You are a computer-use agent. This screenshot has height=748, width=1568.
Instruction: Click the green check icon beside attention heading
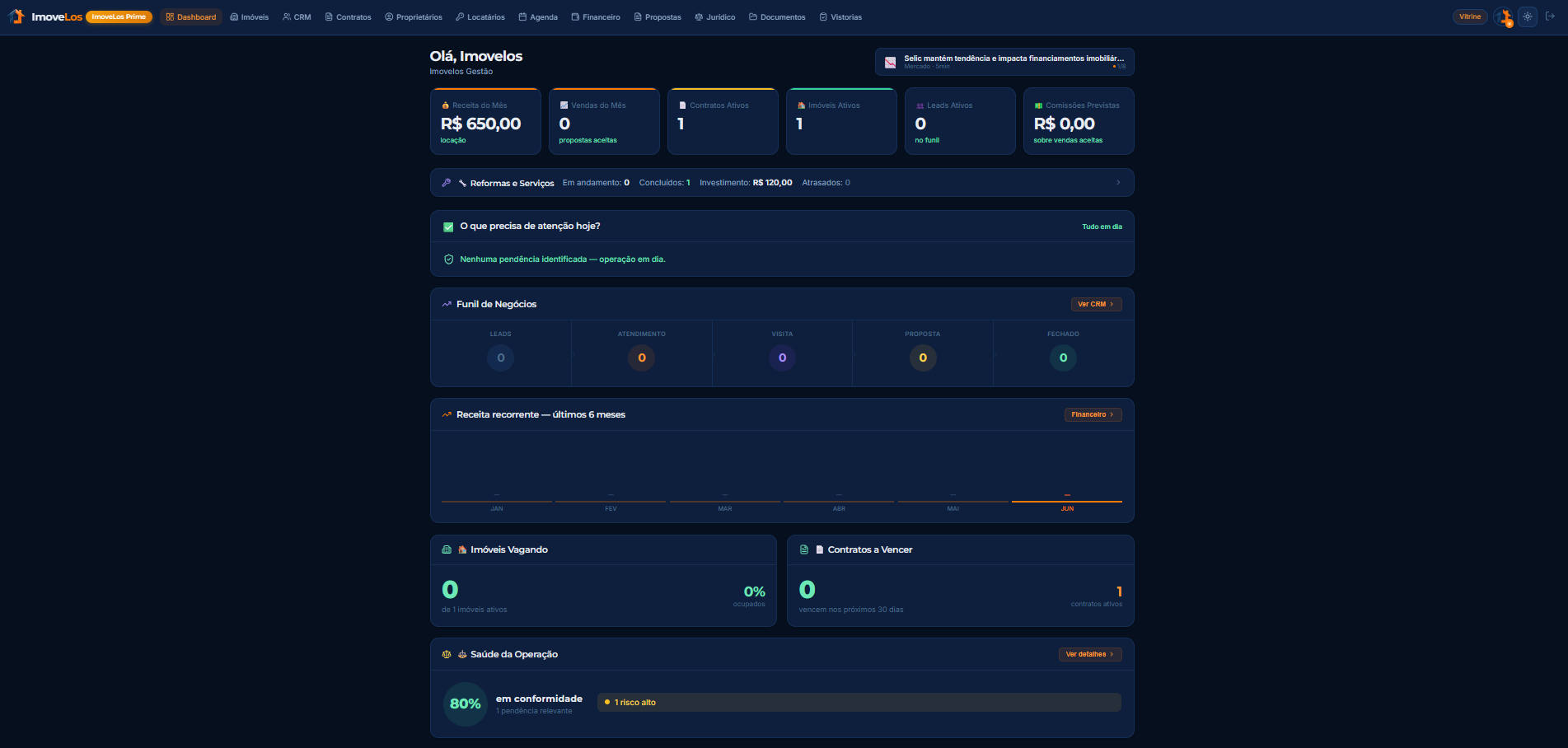pyautogui.click(x=448, y=227)
